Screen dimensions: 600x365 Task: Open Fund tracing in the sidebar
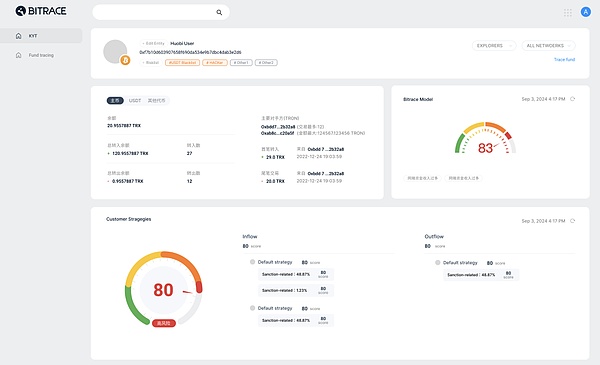pyautogui.click(x=41, y=55)
